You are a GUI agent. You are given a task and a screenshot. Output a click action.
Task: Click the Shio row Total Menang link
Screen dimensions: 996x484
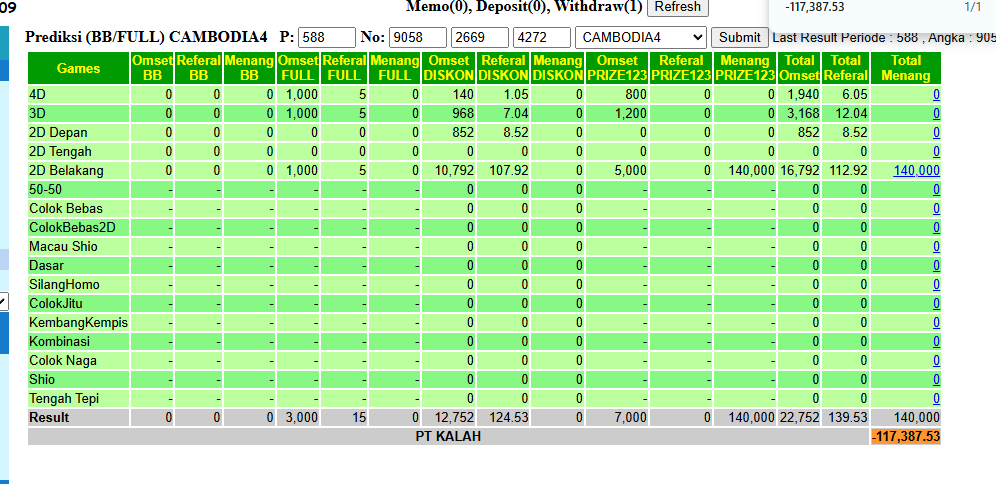(936, 380)
